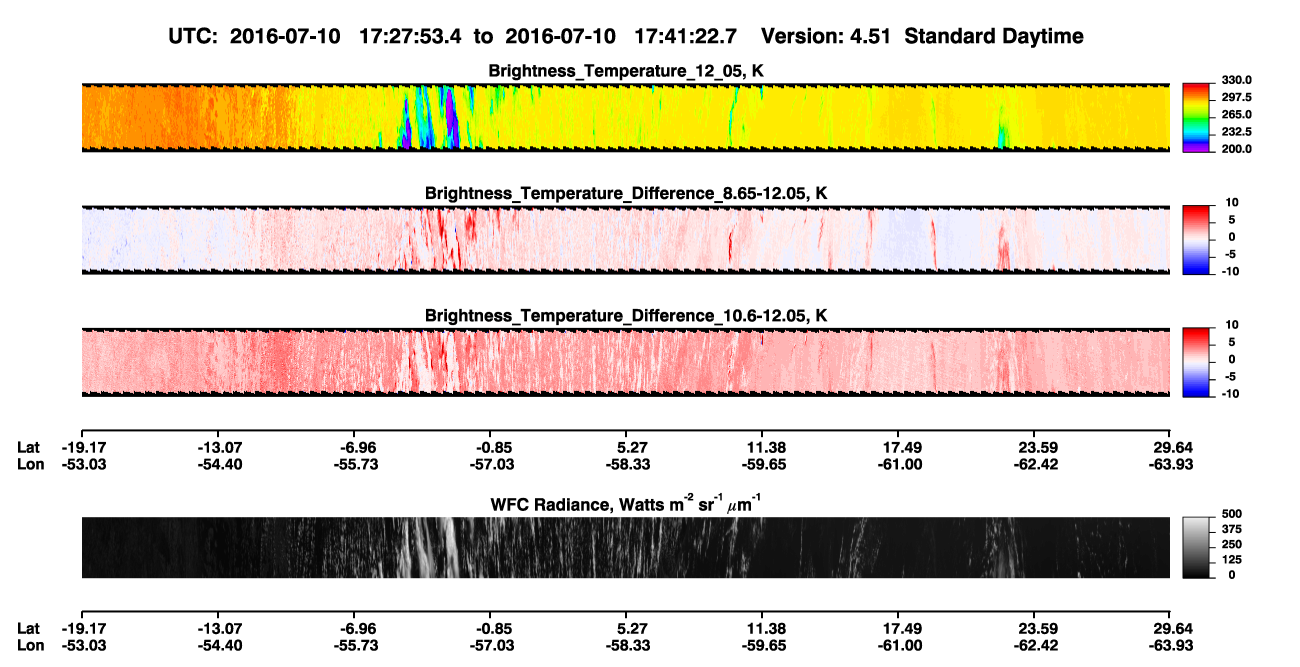Screen dimensions: 1300x667
Task: Click the Brightness_Temperature_Difference_8.65-12.05, K title
Action: pyautogui.click(x=626, y=194)
